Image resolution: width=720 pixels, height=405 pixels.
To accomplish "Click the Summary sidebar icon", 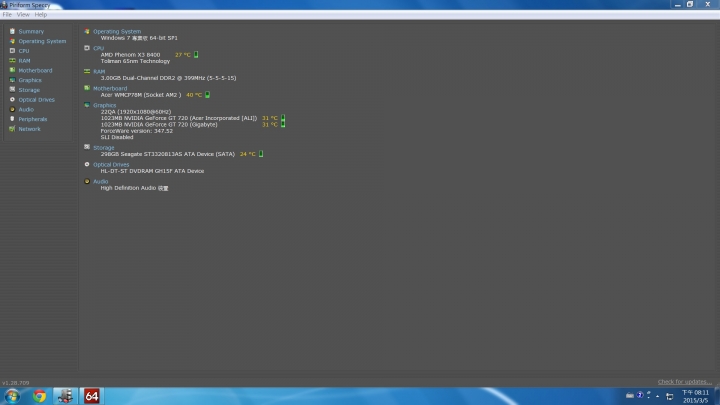I will tap(12, 31).
